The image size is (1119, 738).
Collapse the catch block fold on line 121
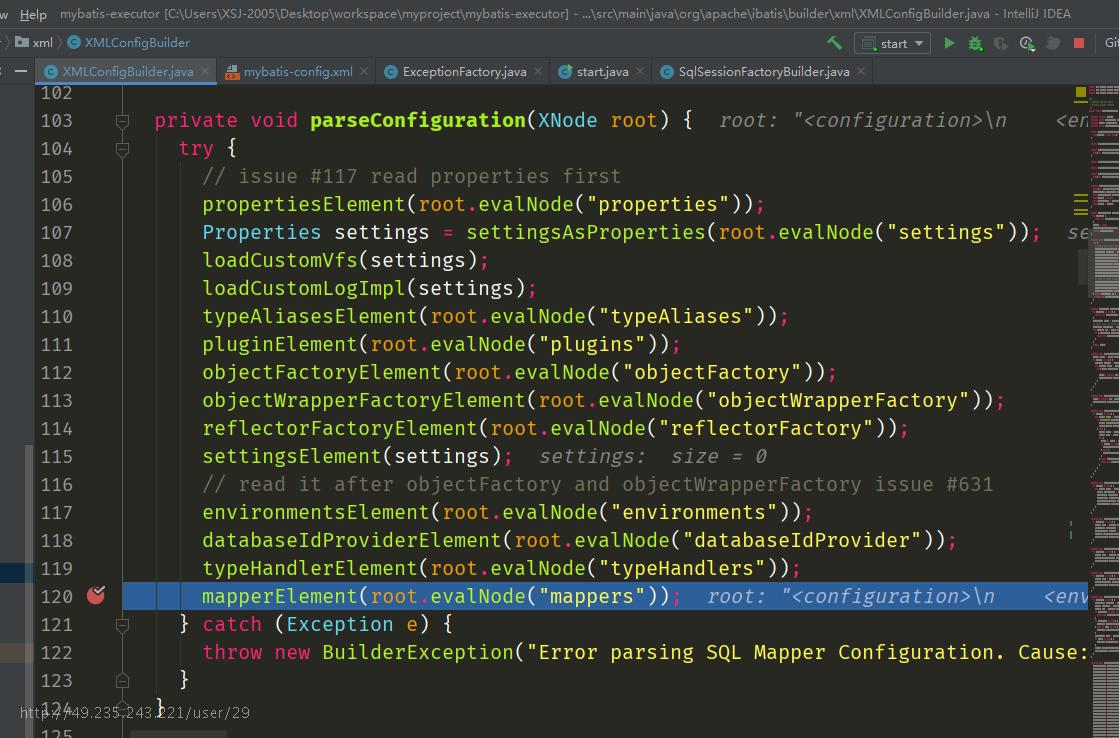(122, 625)
